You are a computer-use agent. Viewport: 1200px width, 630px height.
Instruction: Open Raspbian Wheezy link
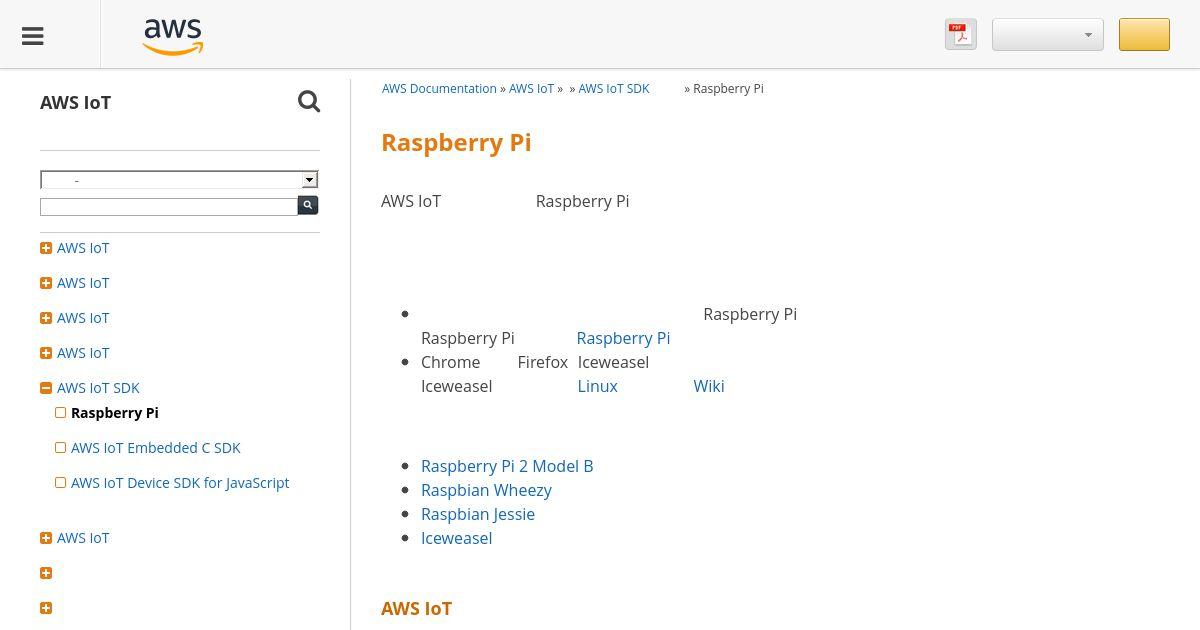[x=486, y=490]
